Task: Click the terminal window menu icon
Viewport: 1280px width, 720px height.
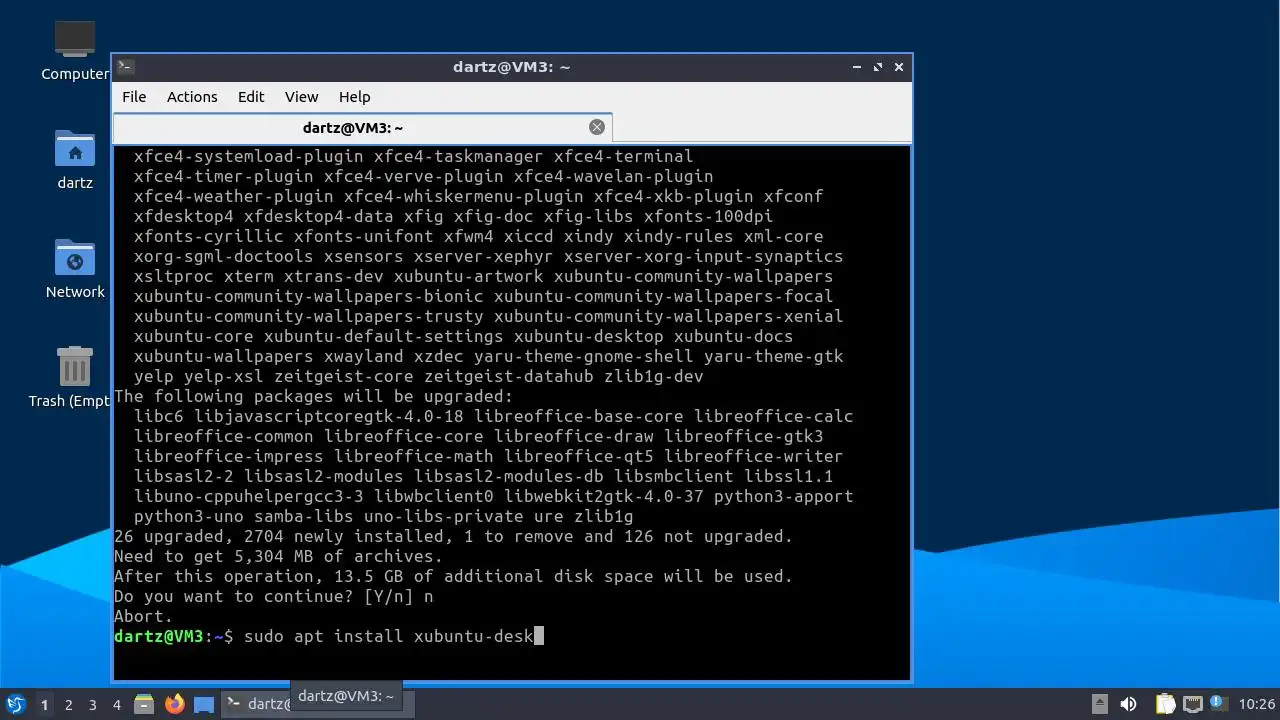Action: pyautogui.click(x=125, y=67)
